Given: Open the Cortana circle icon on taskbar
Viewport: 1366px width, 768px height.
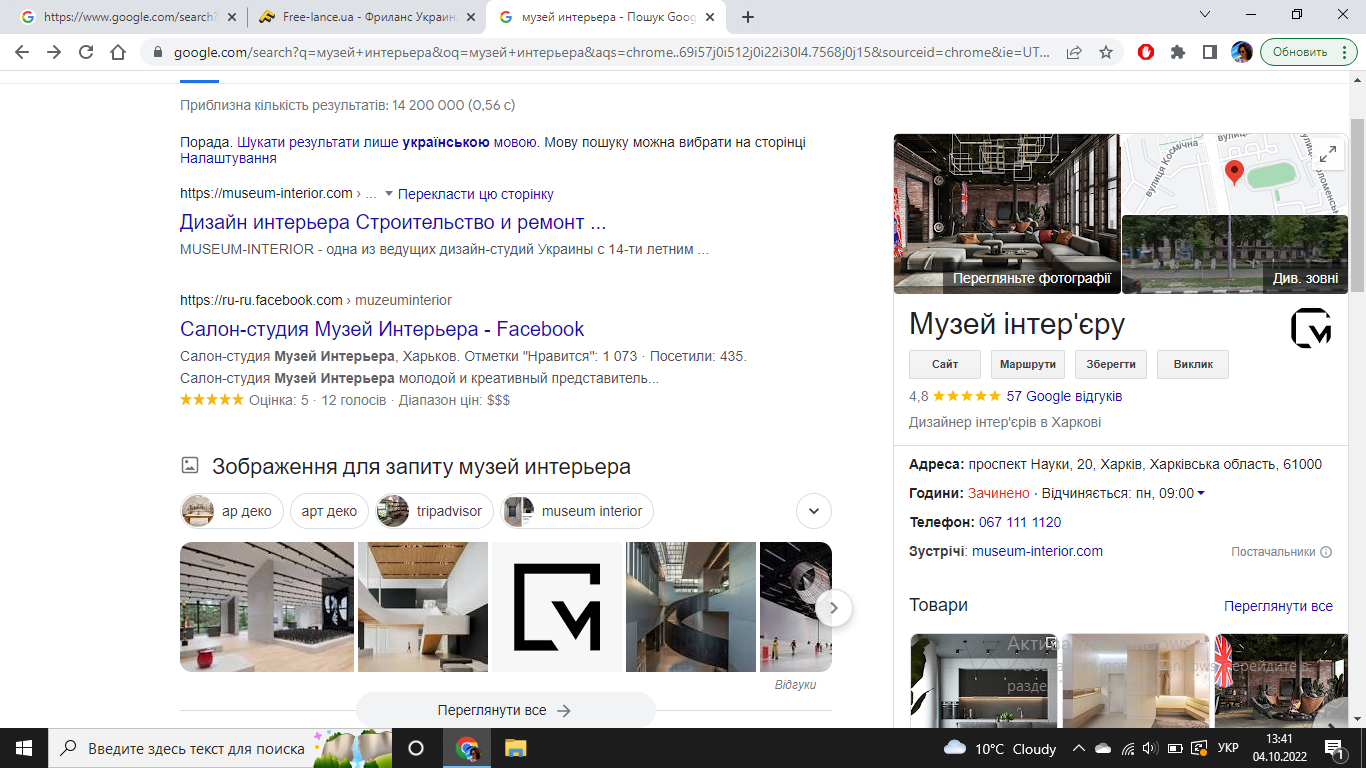Looking at the screenshot, I should coord(416,748).
